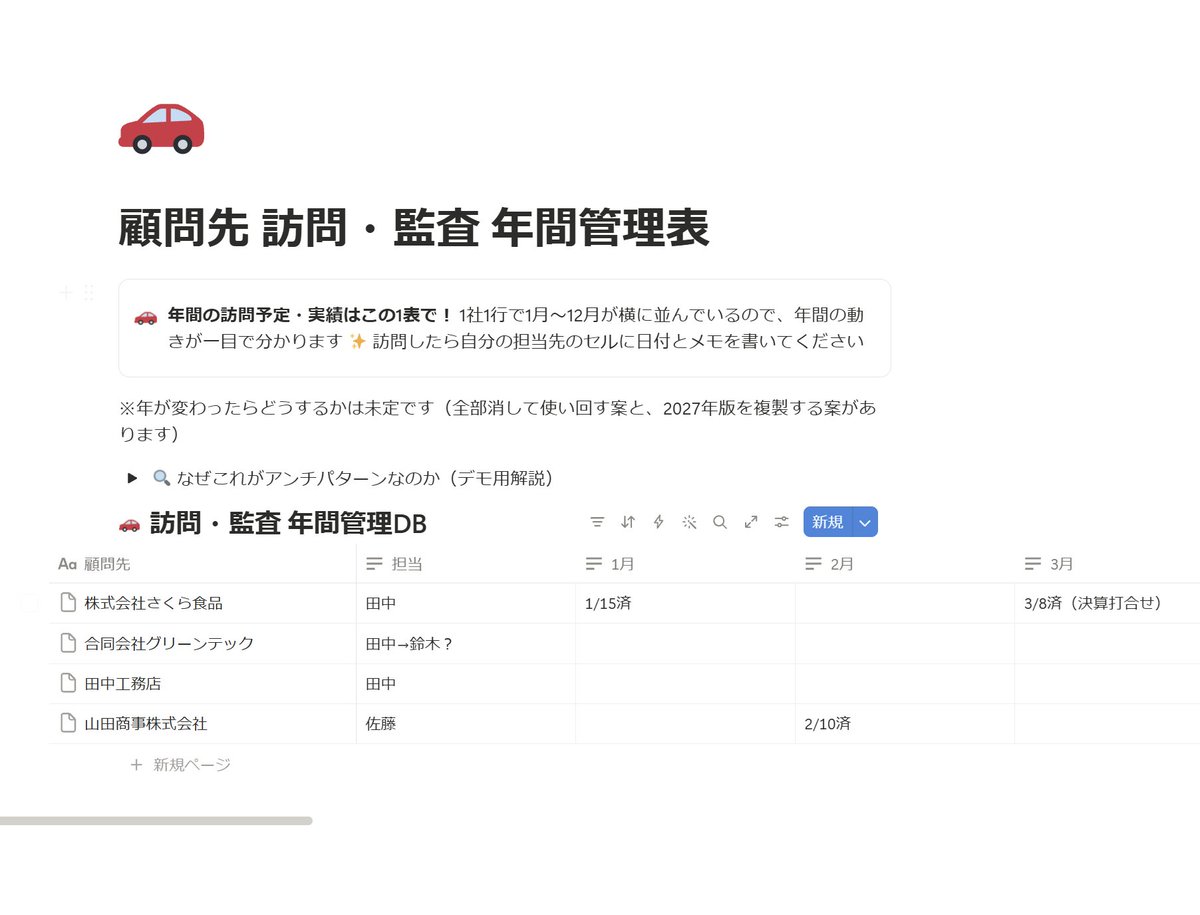Open the 顧問先 column header menu
Viewport: 1200px width, 915px height.
(202, 564)
